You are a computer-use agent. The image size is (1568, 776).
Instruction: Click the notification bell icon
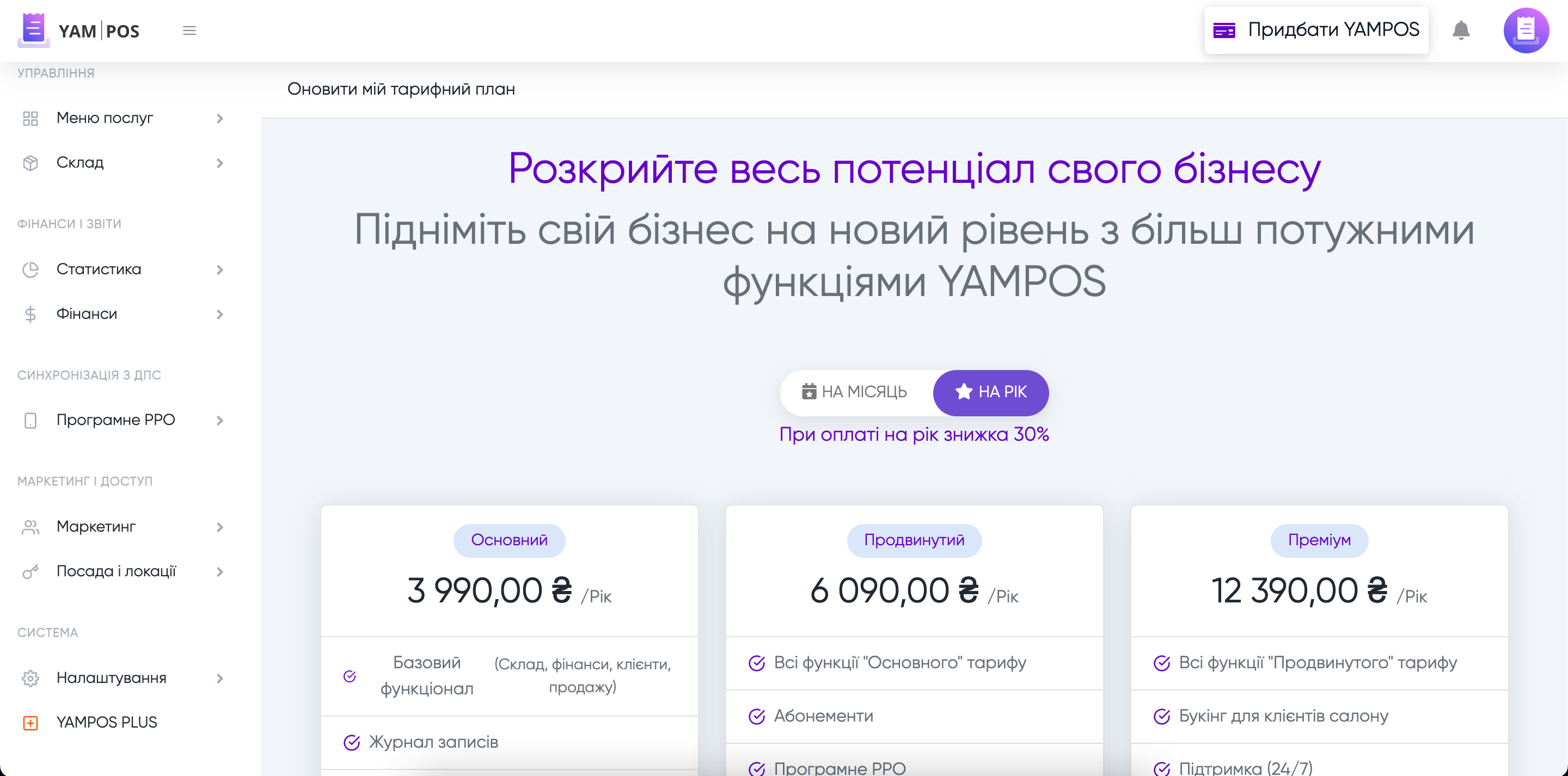click(1460, 30)
